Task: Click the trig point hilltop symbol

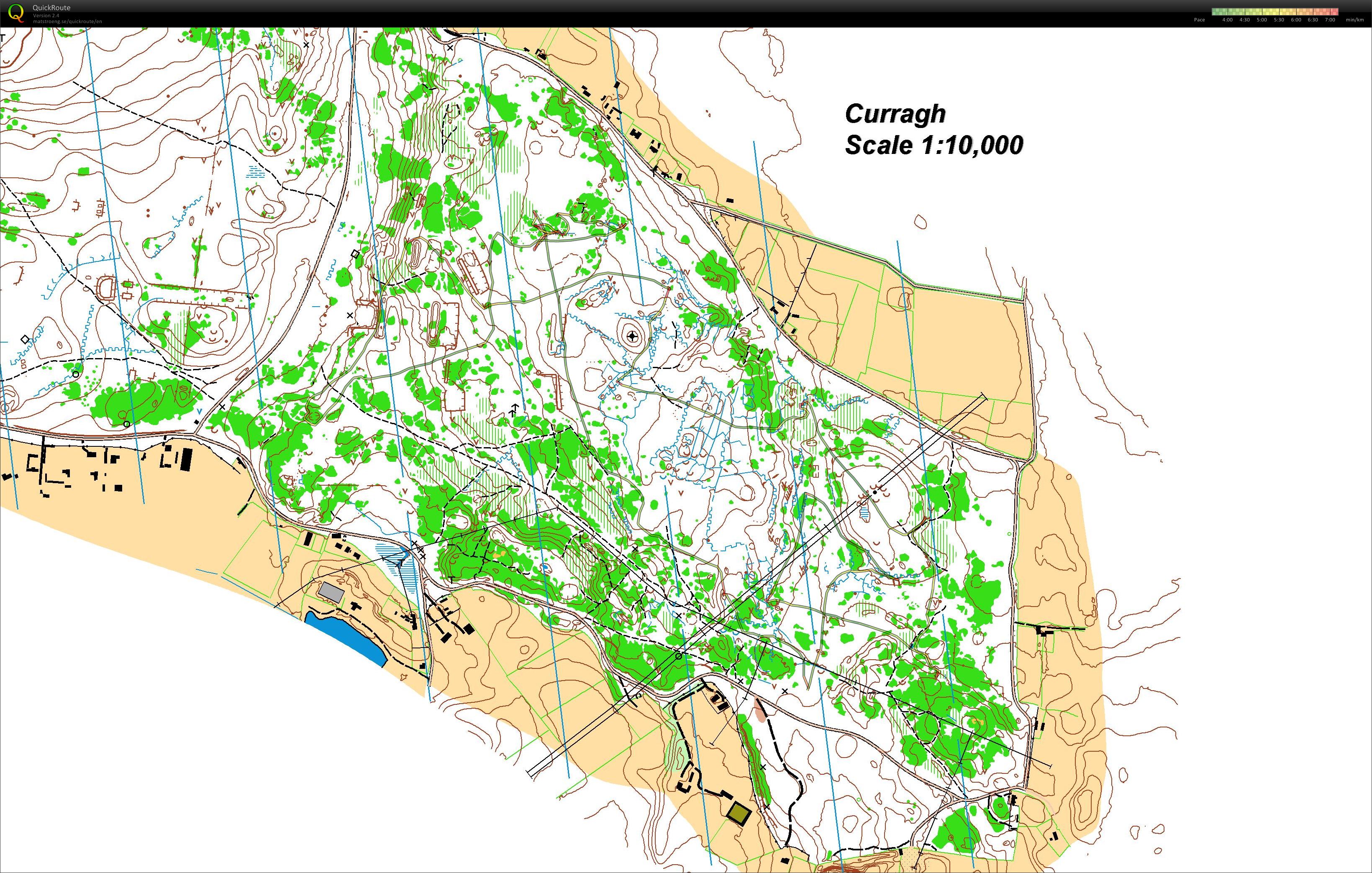Action: tap(632, 337)
